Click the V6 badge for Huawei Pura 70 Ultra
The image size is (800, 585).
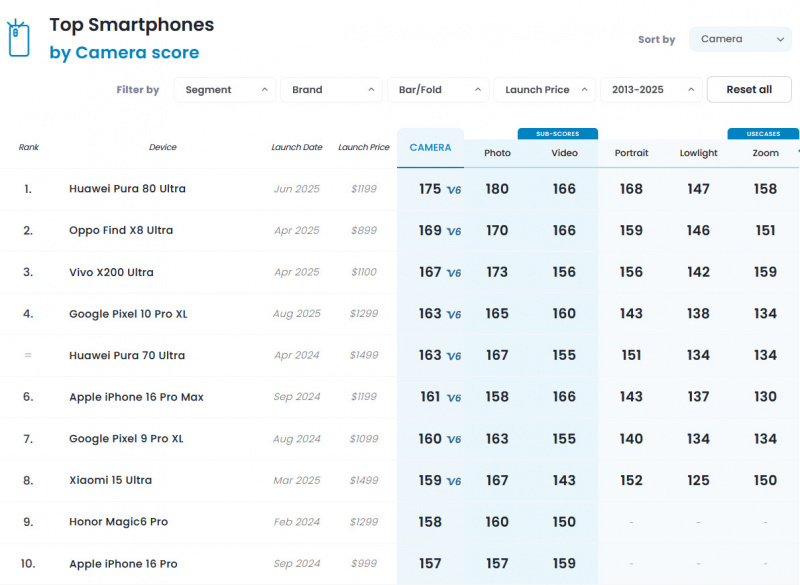pos(454,356)
